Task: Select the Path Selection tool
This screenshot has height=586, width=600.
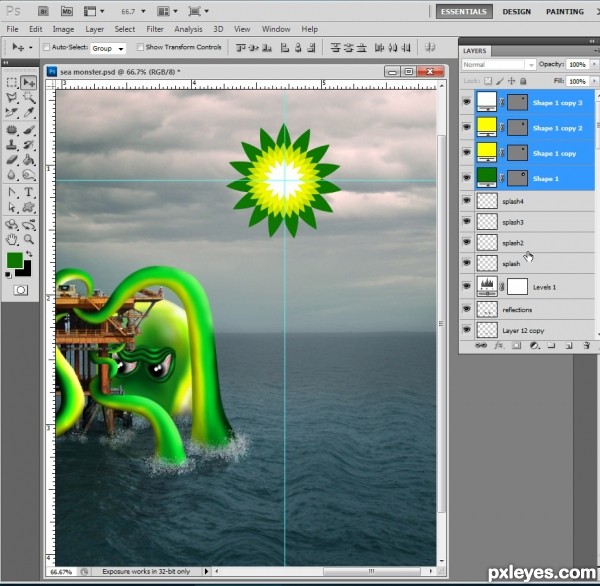Action: coord(12,207)
